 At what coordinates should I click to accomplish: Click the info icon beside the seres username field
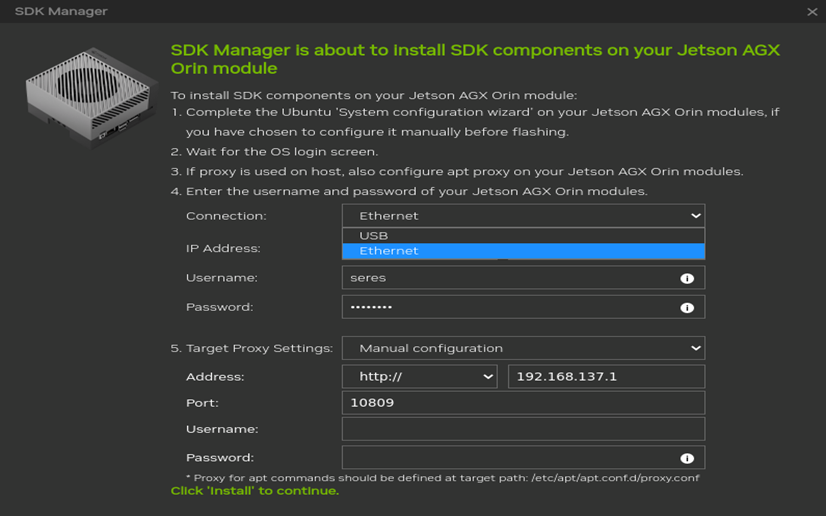(687, 279)
